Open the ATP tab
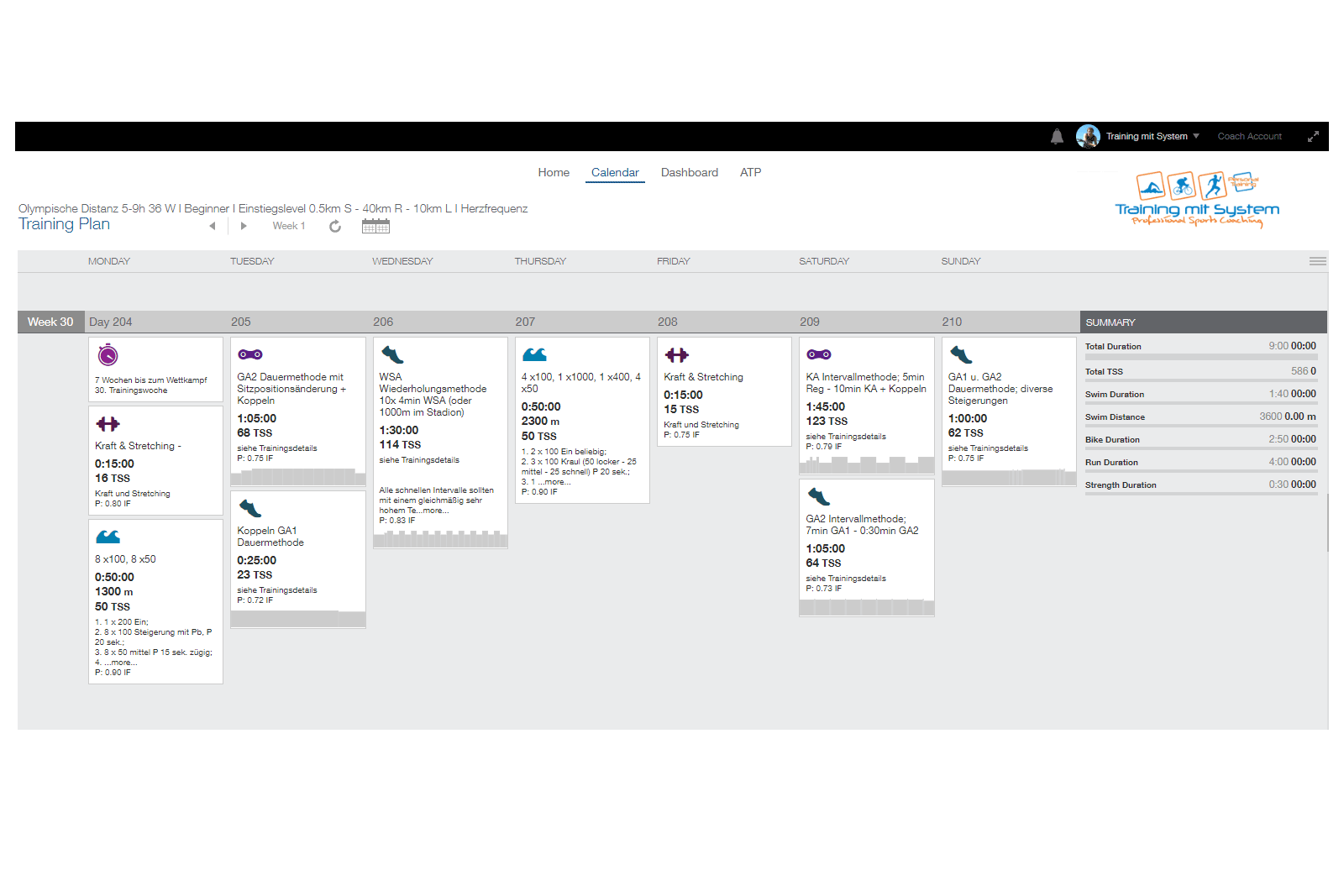Image resolution: width=1344 pixels, height=896 pixels. click(750, 173)
